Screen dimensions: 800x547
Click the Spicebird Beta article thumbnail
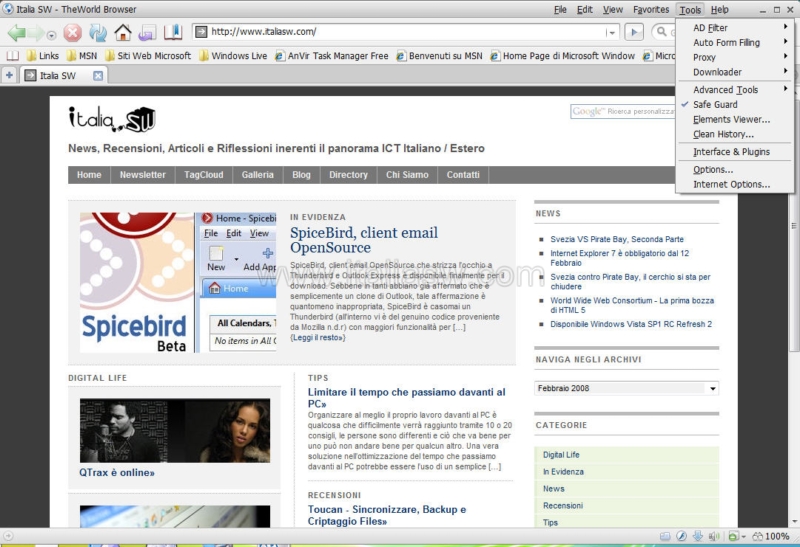pos(178,283)
